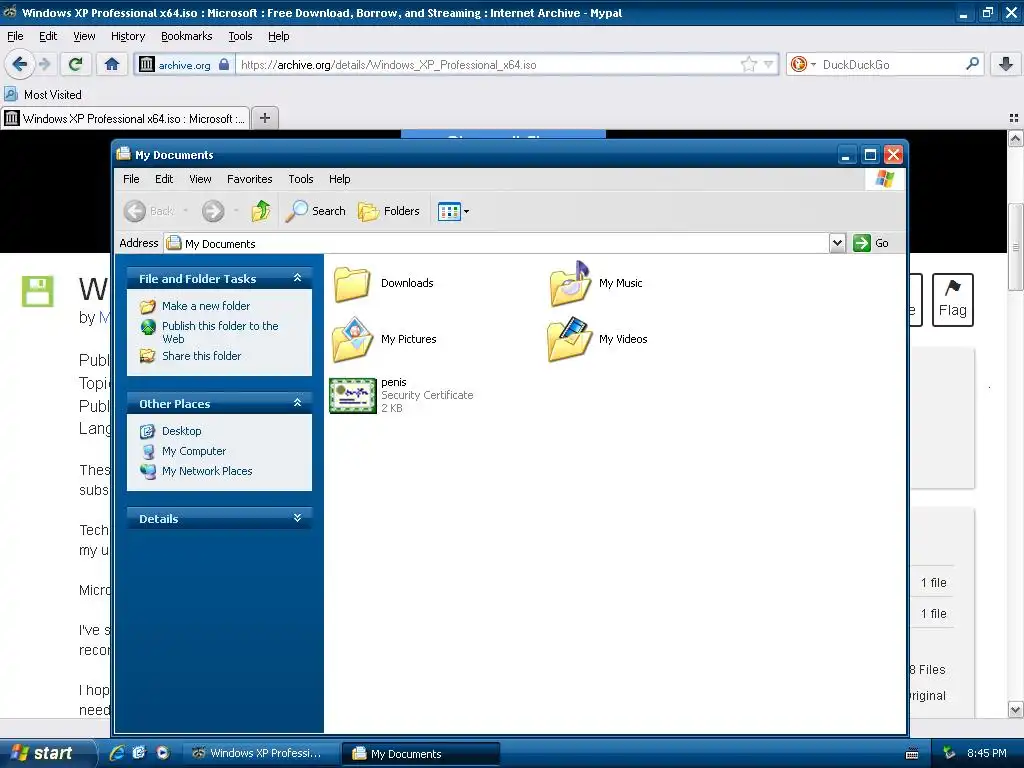Open Explorer's Help menu
Image resolution: width=1024 pixels, height=768 pixels.
click(x=340, y=179)
